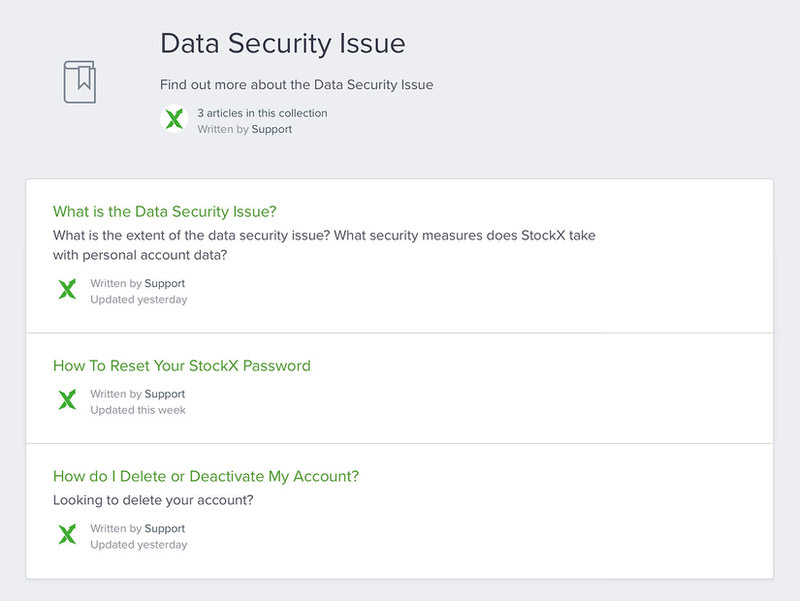800x601 pixels.
Task: Click StockX avatar under Reset Password article
Action: point(67,399)
